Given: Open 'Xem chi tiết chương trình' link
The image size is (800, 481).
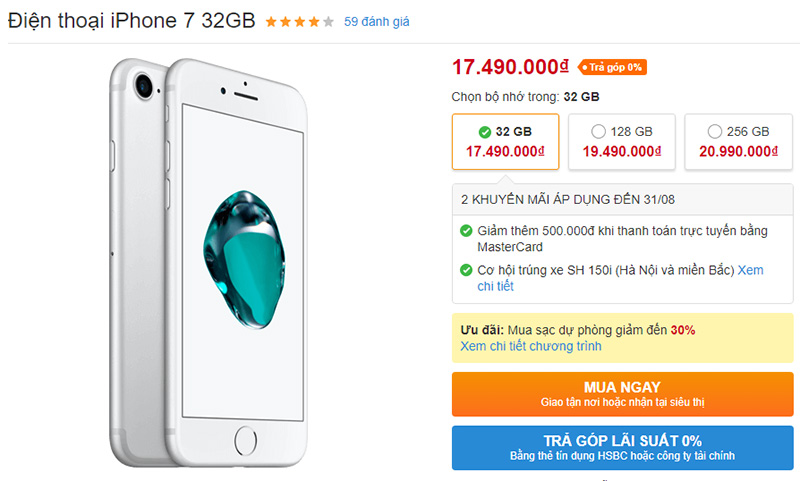Looking at the screenshot, I should click(531, 347).
